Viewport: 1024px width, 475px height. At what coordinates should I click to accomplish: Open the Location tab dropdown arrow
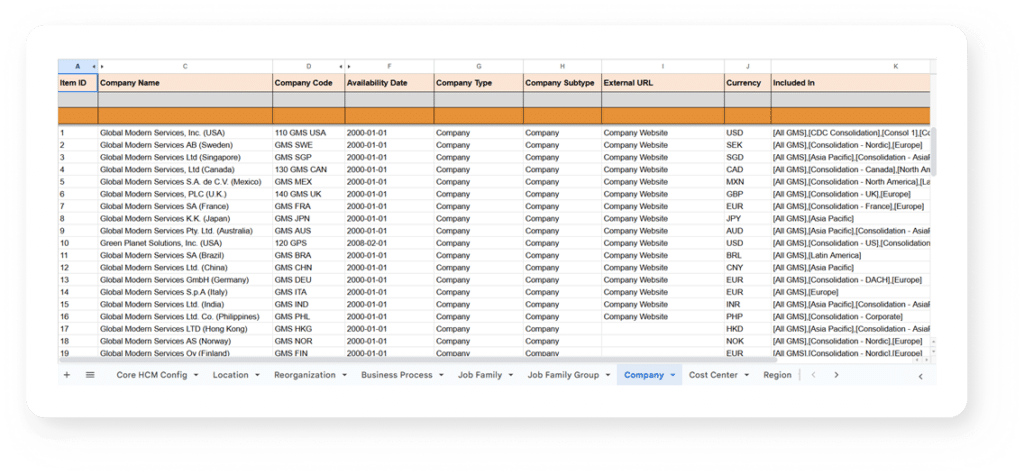pos(257,375)
